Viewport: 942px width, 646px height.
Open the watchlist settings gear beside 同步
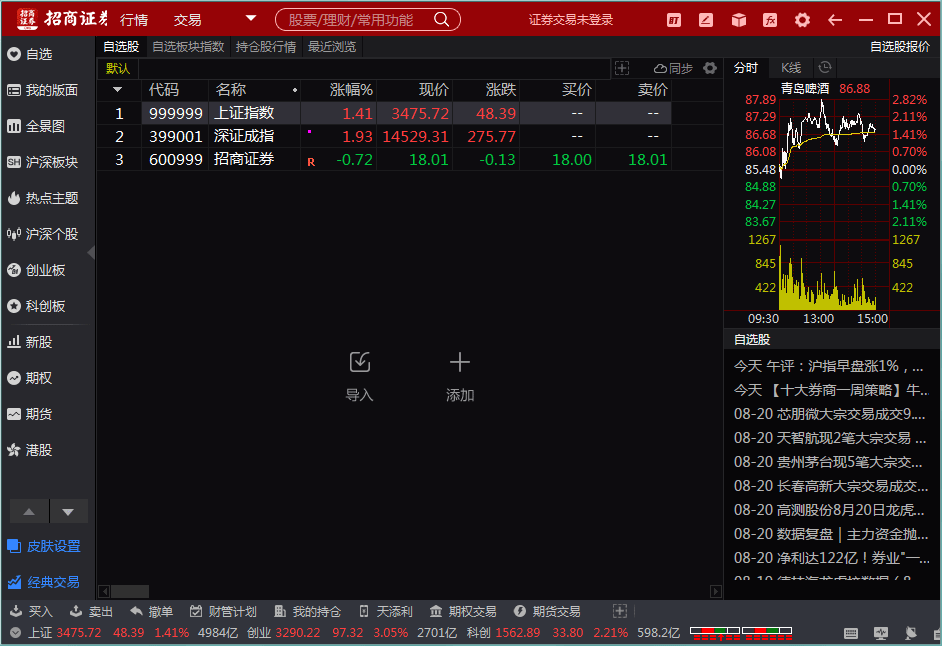pos(710,68)
